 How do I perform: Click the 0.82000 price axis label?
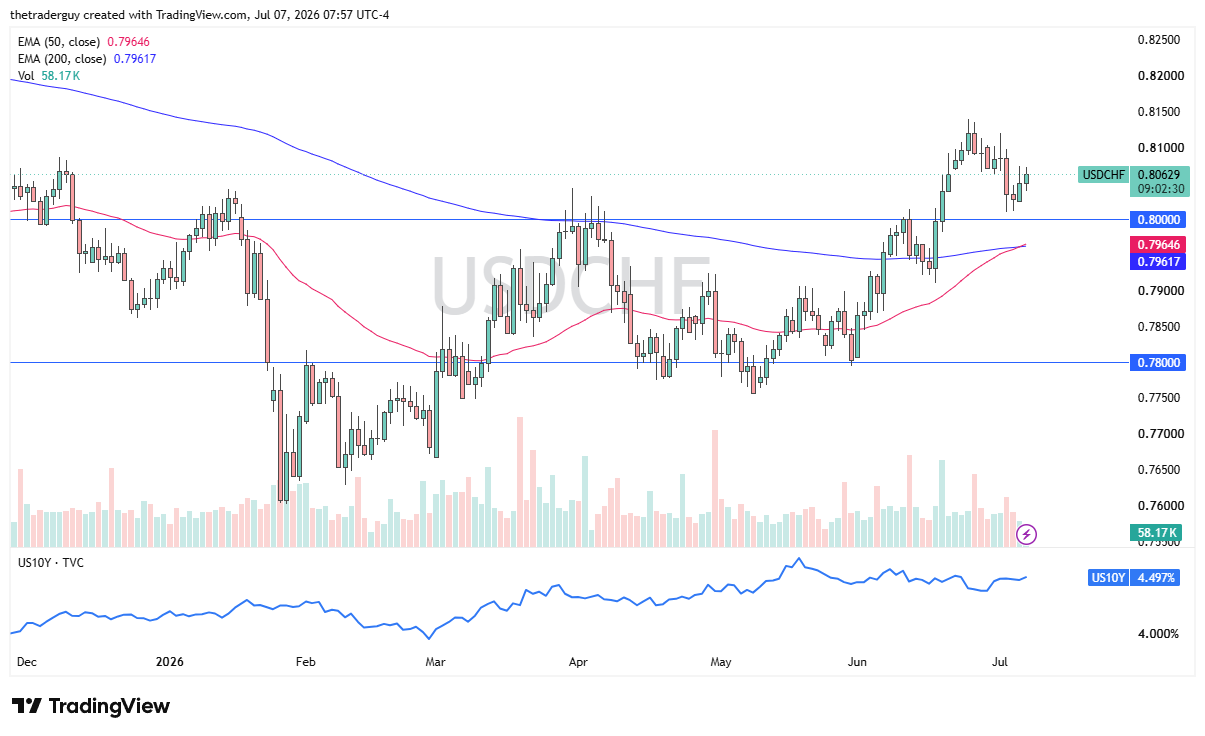[x=1160, y=76]
